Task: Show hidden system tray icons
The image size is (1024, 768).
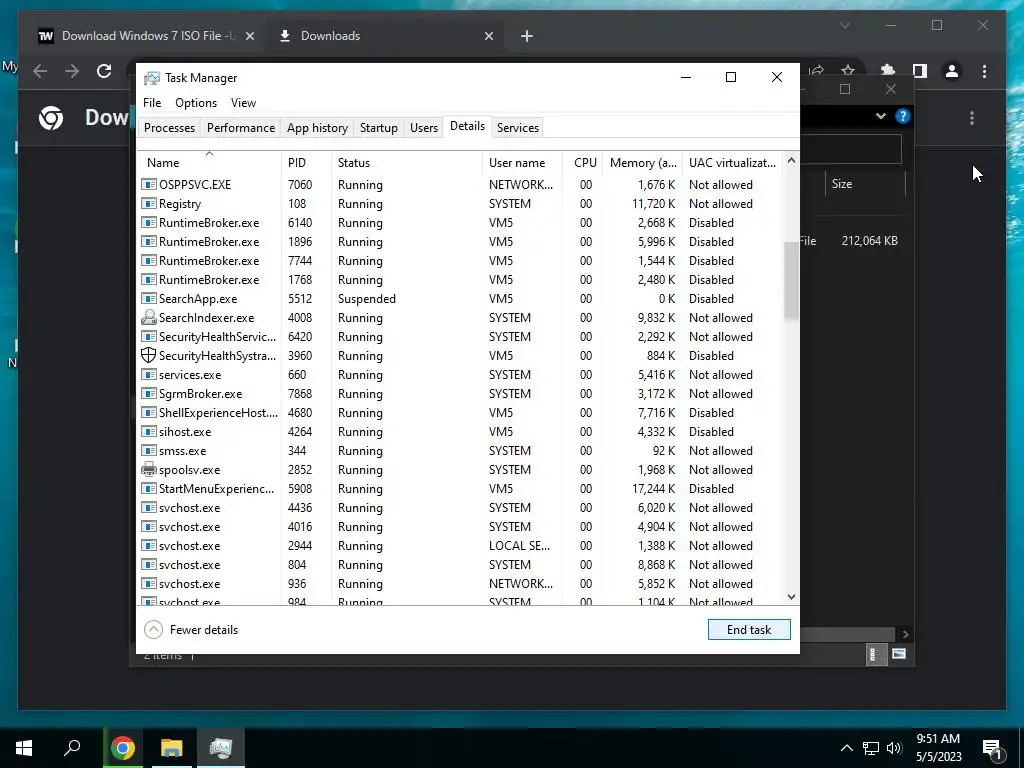Action: (846, 748)
